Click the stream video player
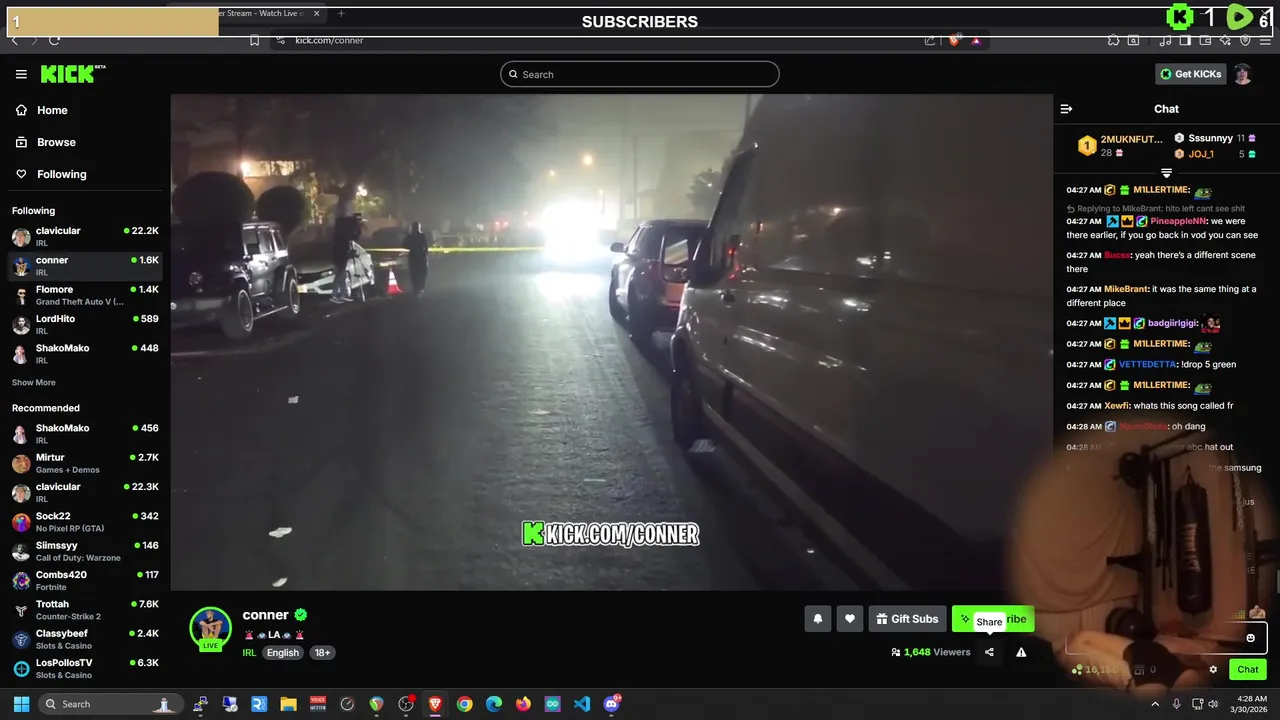Viewport: 1280px width, 720px height. (x=611, y=342)
